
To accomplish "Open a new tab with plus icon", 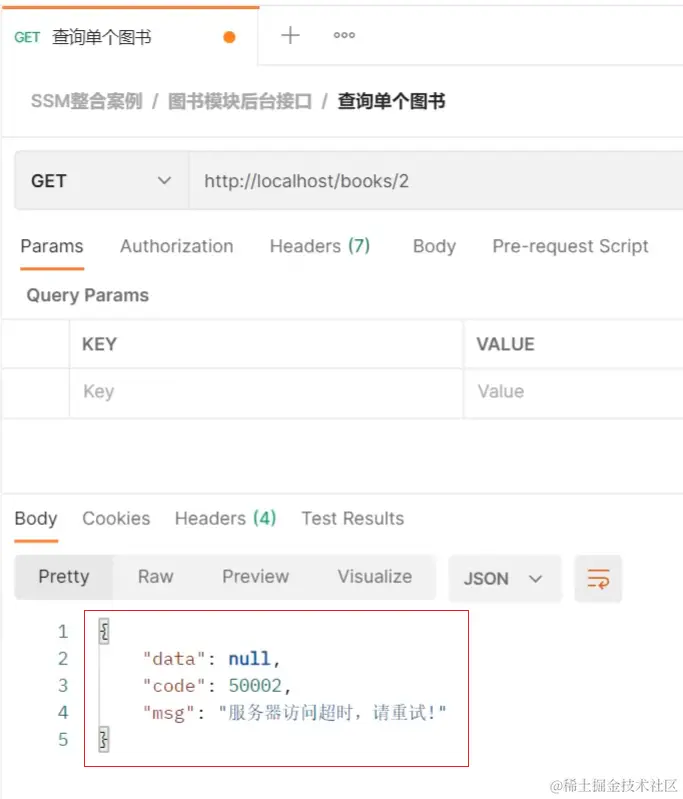I will 290,35.
